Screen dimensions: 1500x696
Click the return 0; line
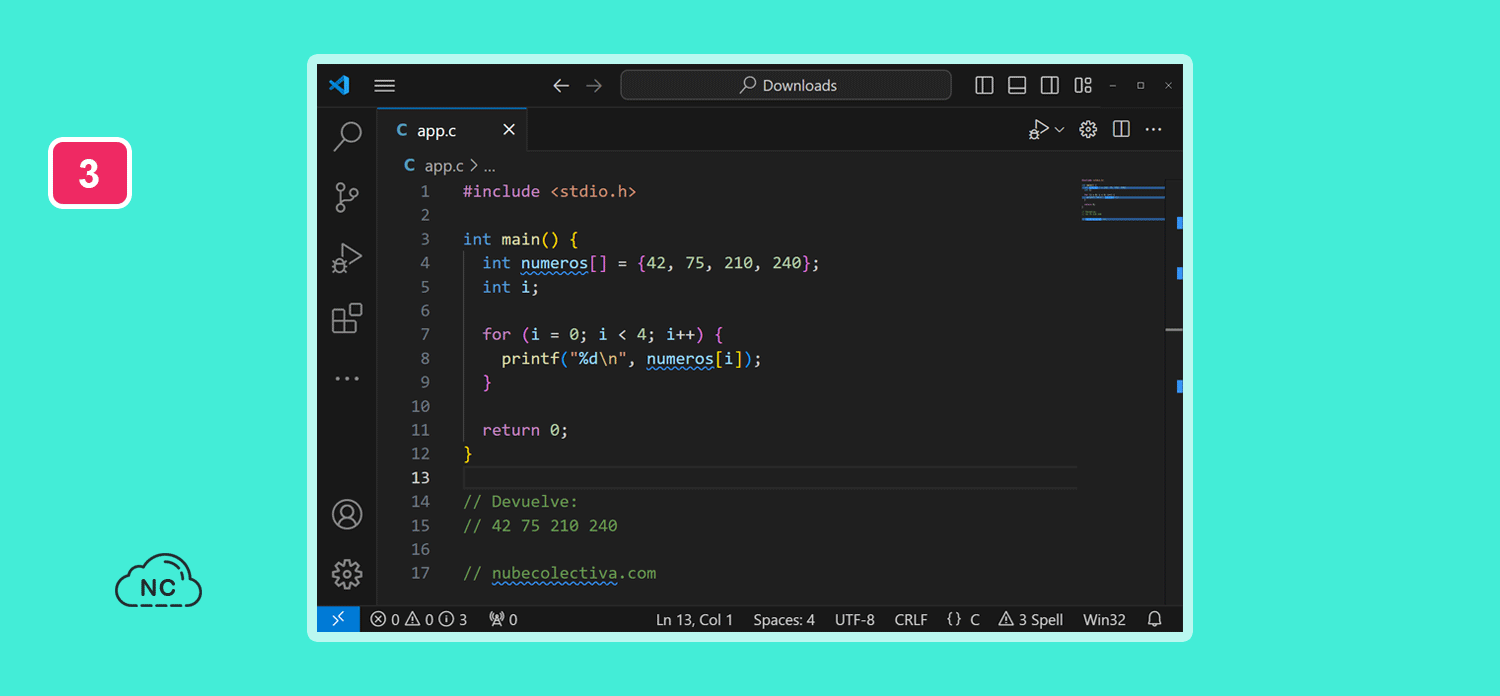pyautogui.click(x=525, y=430)
